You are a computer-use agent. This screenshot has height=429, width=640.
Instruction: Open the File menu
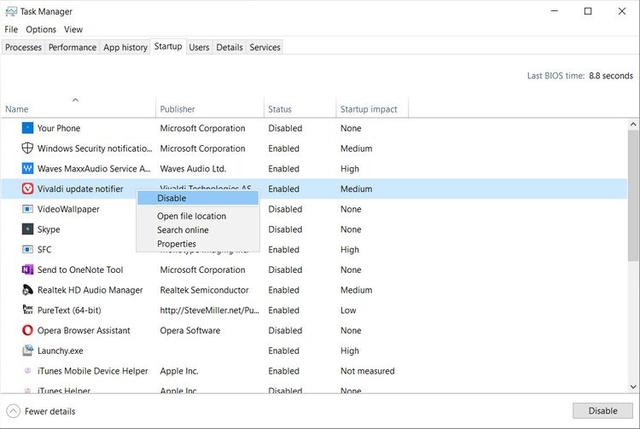[x=11, y=29]
